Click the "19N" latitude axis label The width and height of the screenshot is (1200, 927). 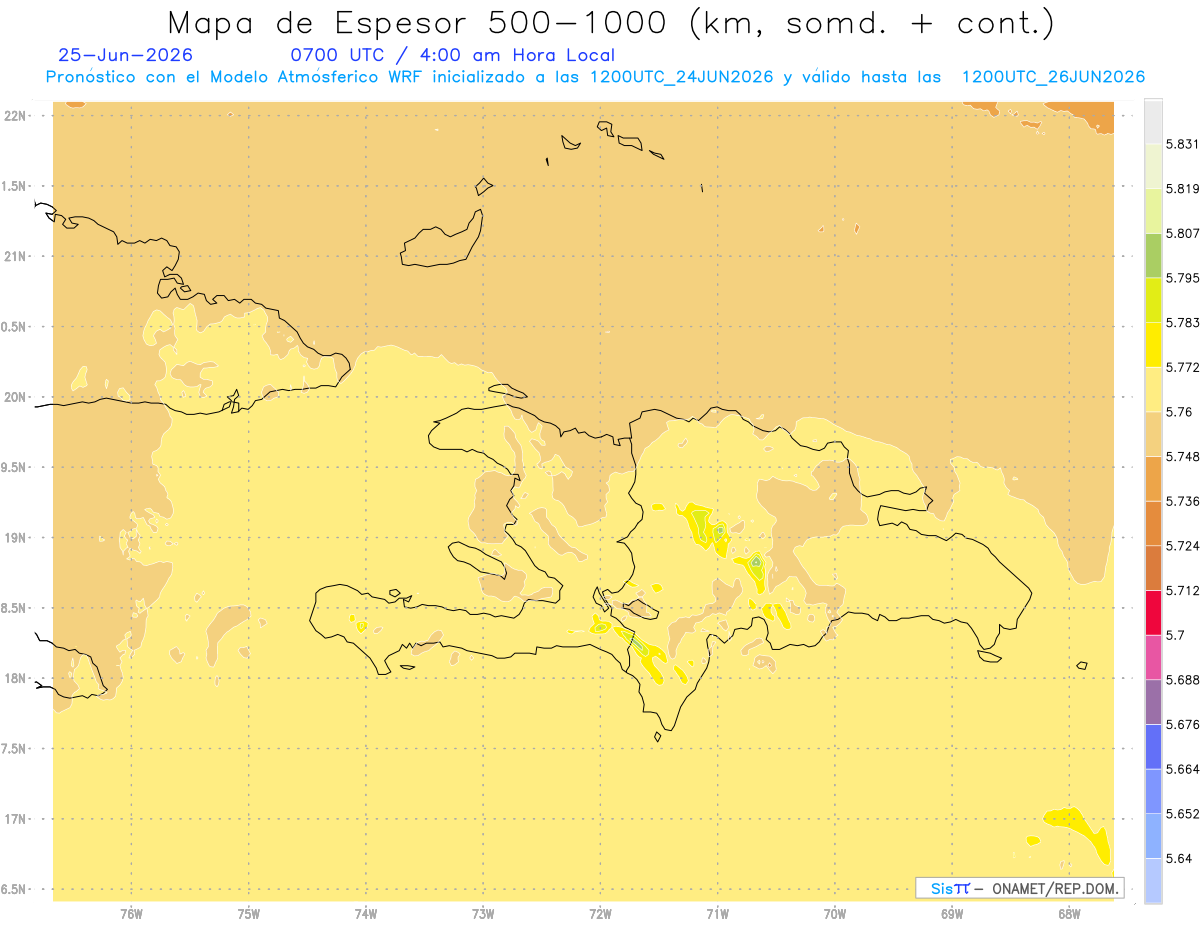pyautogui.click(x=16, y=538)
